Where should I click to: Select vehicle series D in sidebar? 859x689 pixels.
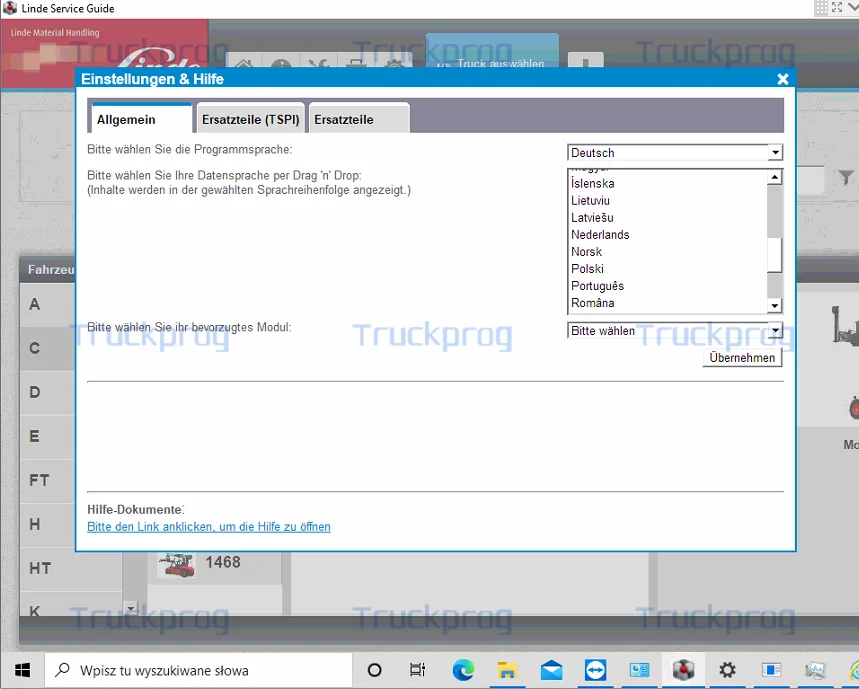(x=48, y=392)
